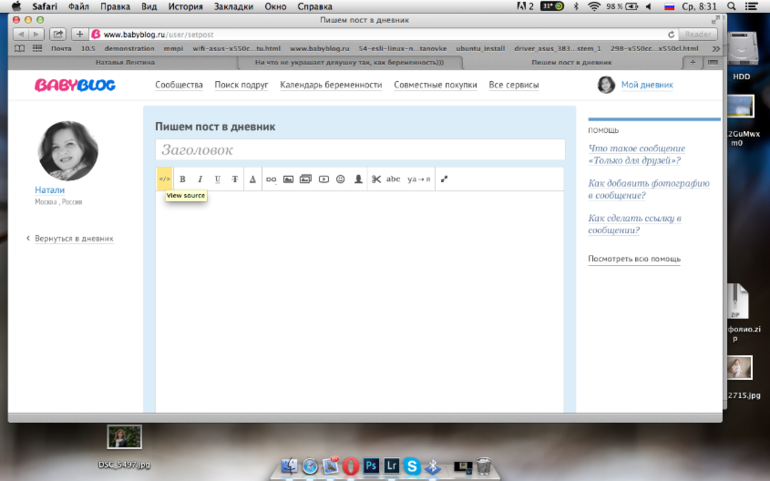Open the Мой дневник profile link
The height and width of the screenshot is (481, 770).
[646, 85]
